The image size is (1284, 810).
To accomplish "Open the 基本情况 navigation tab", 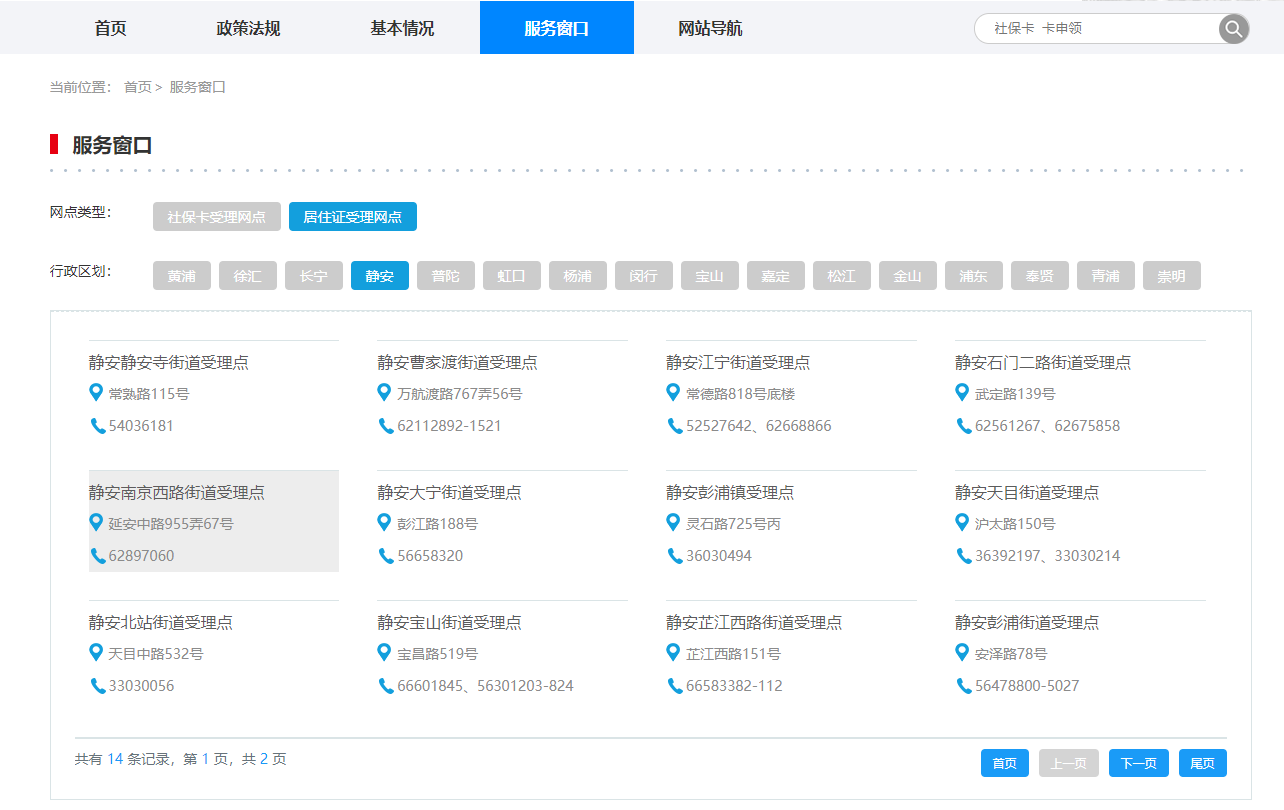I will pos(402,28).
